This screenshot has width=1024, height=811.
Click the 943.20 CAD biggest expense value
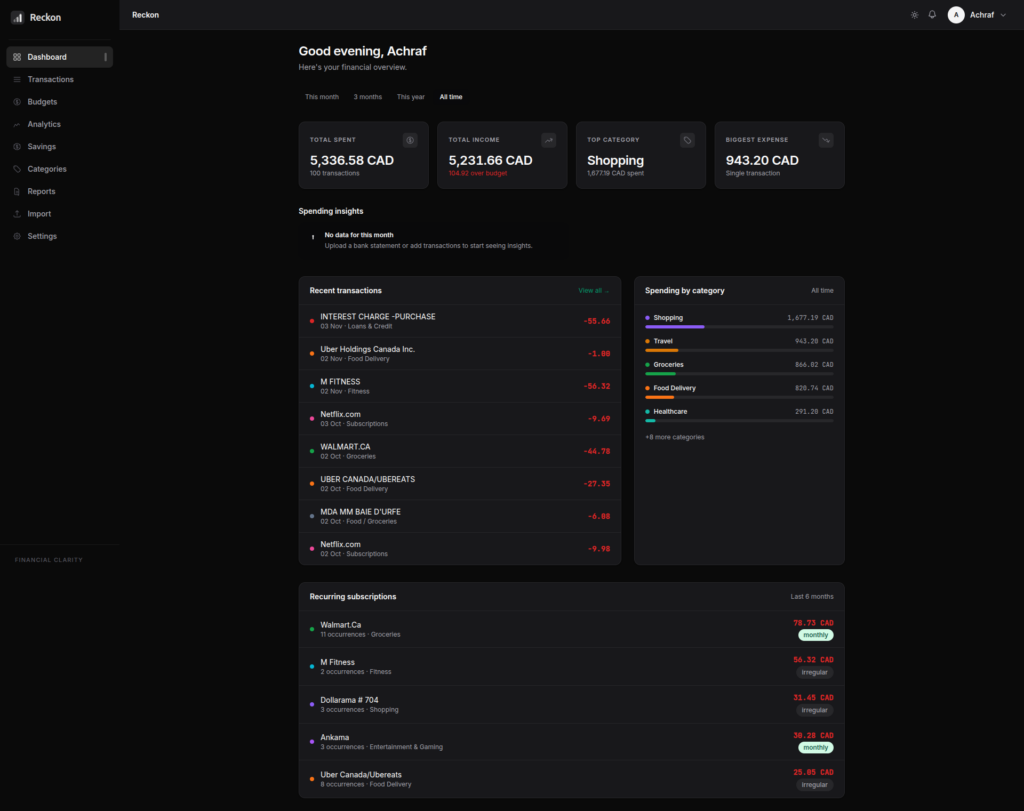point(761,160)
